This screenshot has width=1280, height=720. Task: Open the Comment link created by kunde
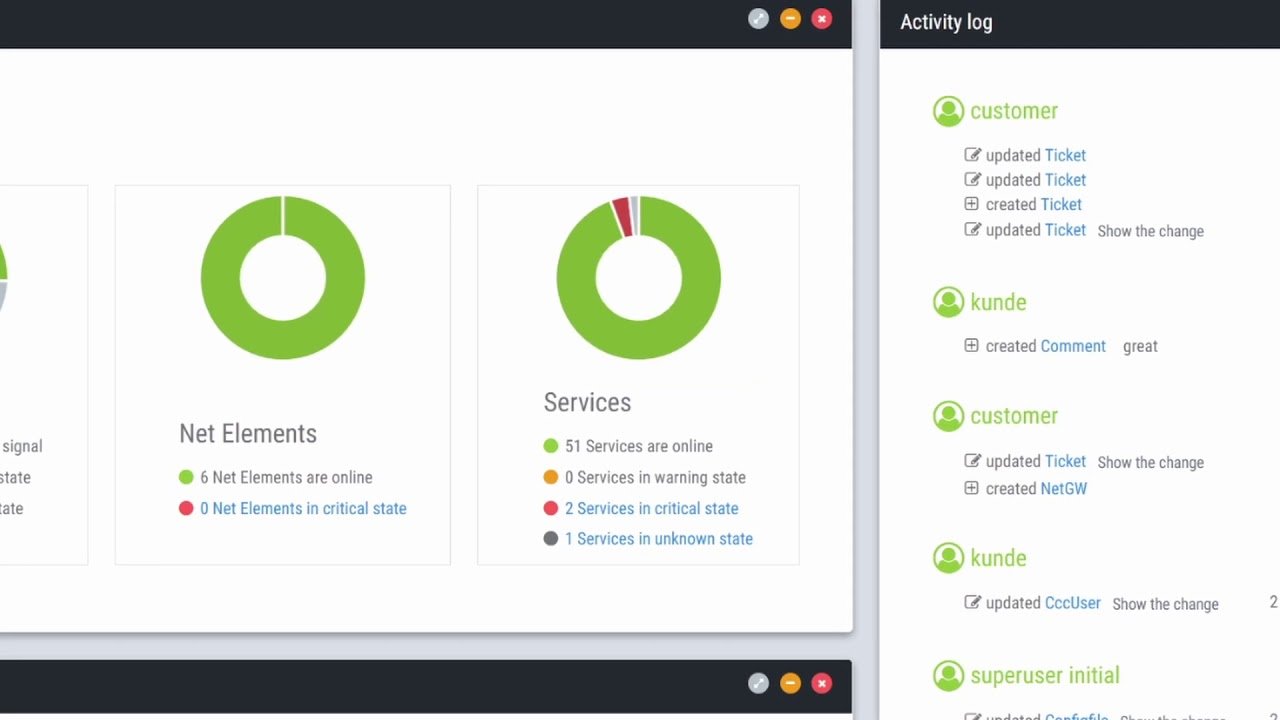tap(1073, 346)
